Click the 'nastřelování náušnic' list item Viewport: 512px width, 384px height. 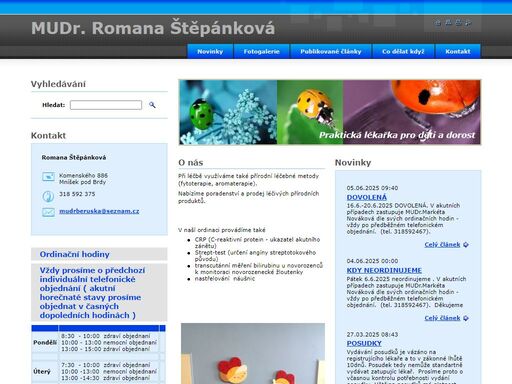tap(225, 279)
